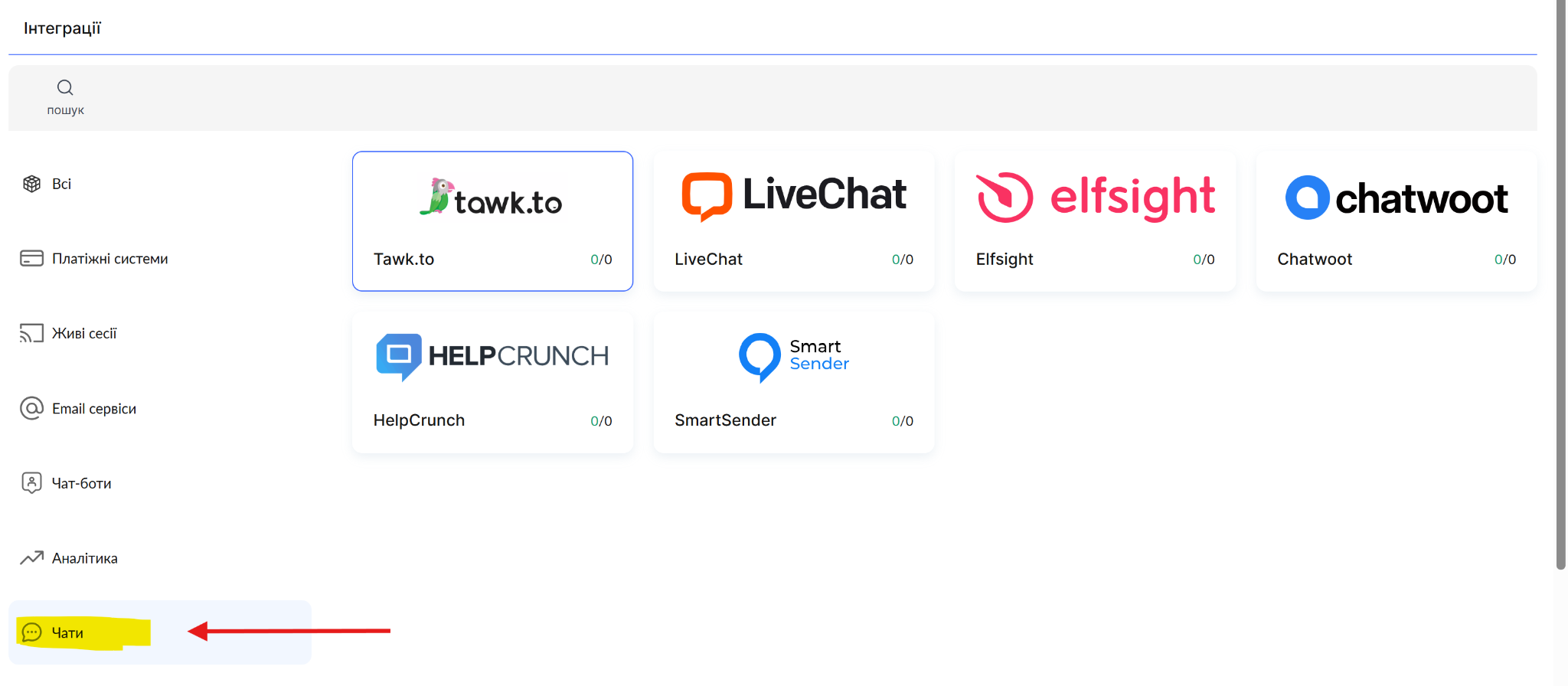1568x686 pixels.
Task: Click the search magnifier icon
Action: [x=65, y=87]
